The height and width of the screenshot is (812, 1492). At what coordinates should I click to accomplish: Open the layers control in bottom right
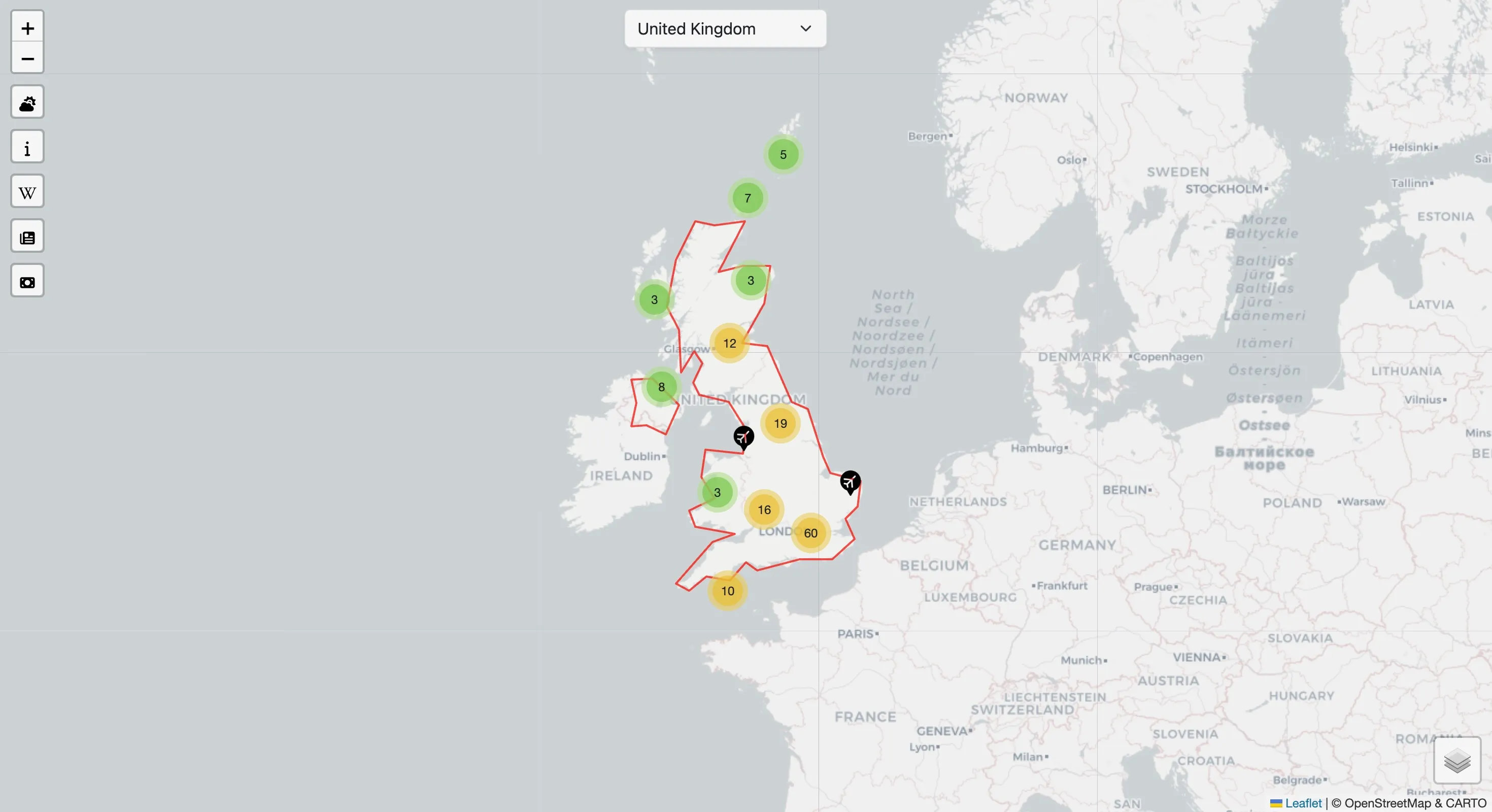1456,762
